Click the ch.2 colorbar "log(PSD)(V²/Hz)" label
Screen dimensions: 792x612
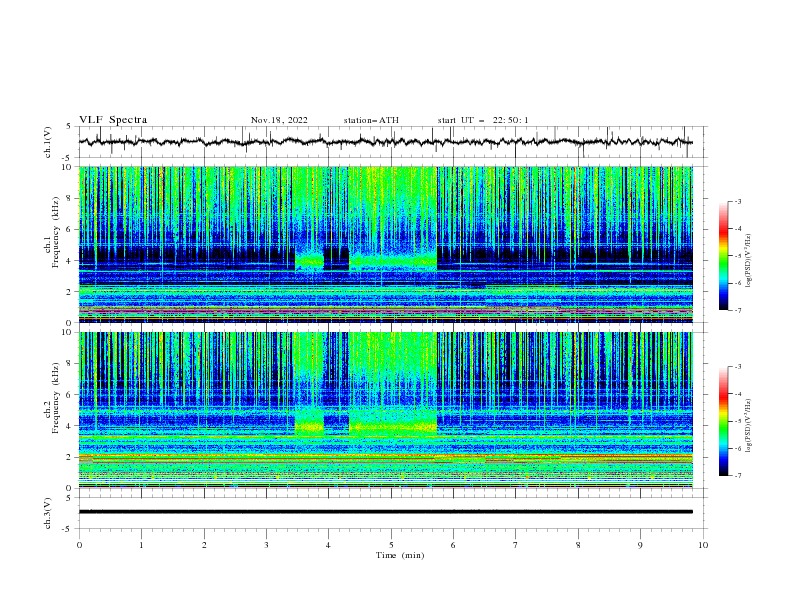point(749,426)
